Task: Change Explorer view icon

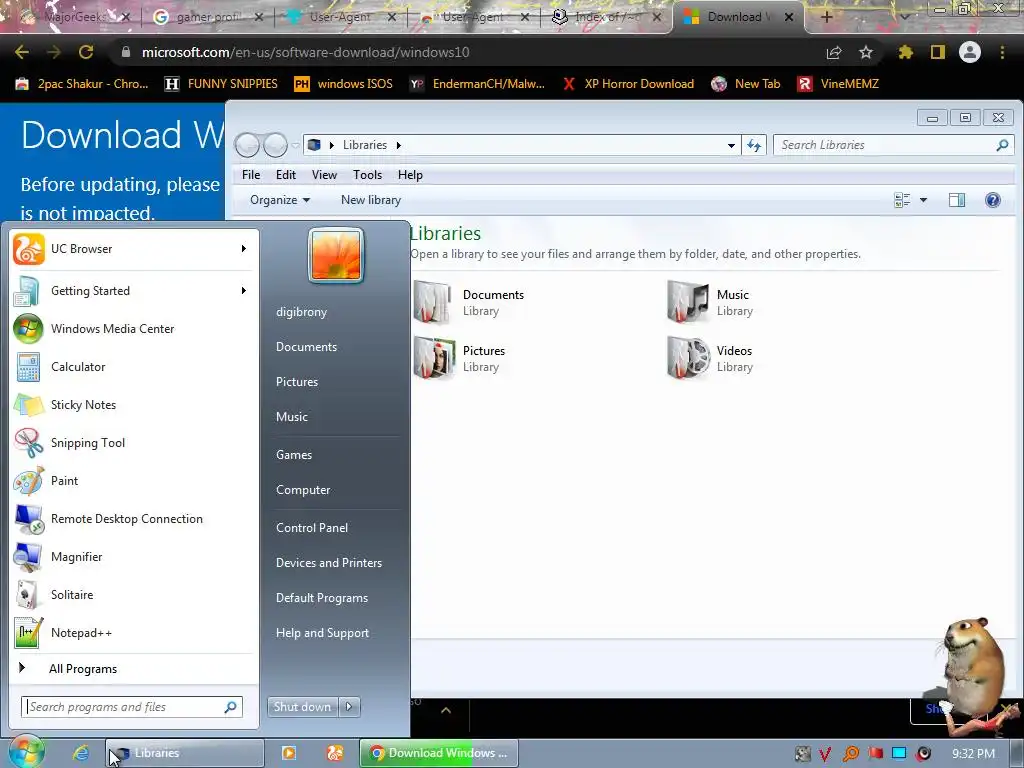Action: [902, 200]
